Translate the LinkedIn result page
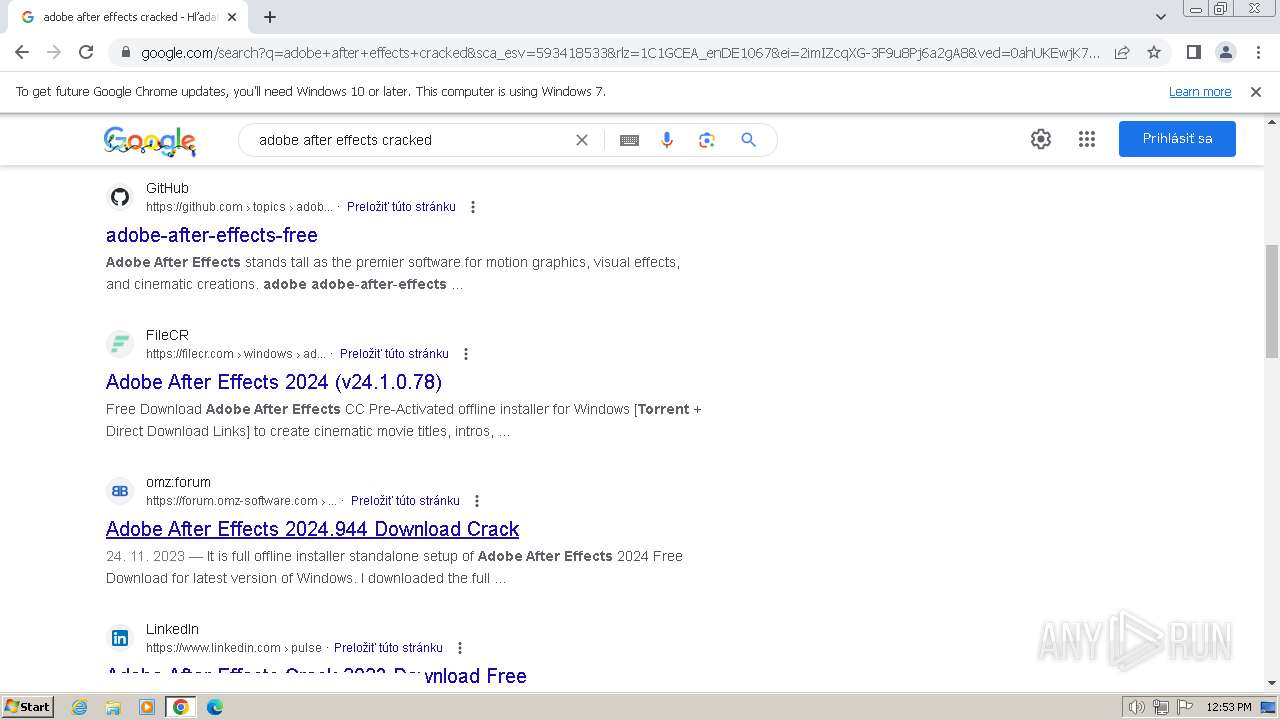This screenshot has height=720, width=1280. pyautogui.click(x=388, y=648)
